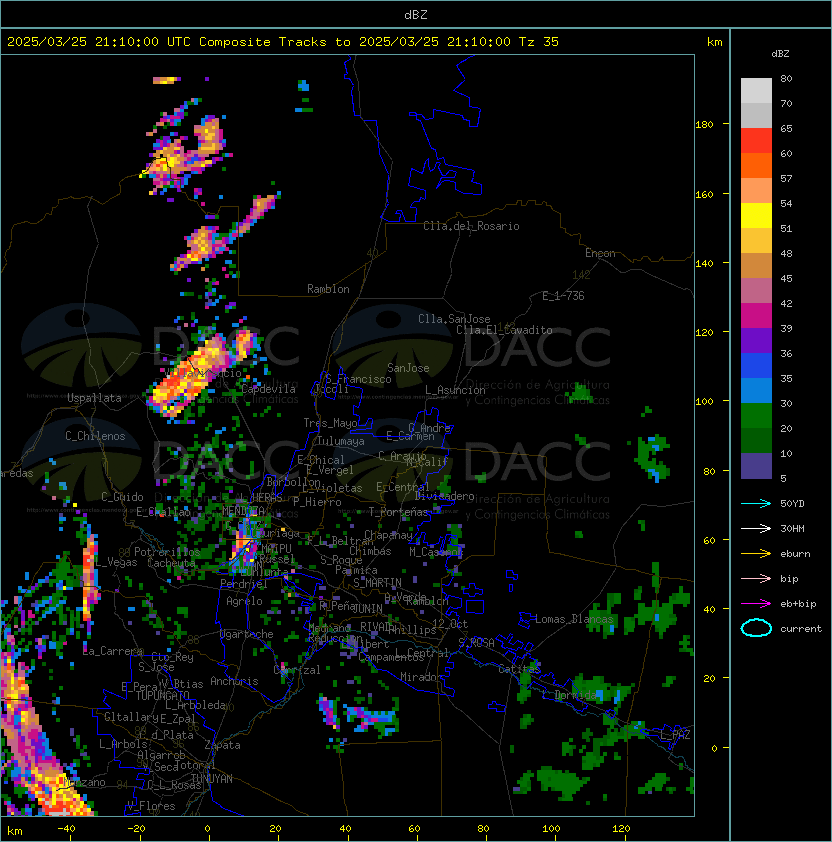Click the Mirador map label
Image resolution: width=832 pixels, height=842 pixels.
[422, 677]
